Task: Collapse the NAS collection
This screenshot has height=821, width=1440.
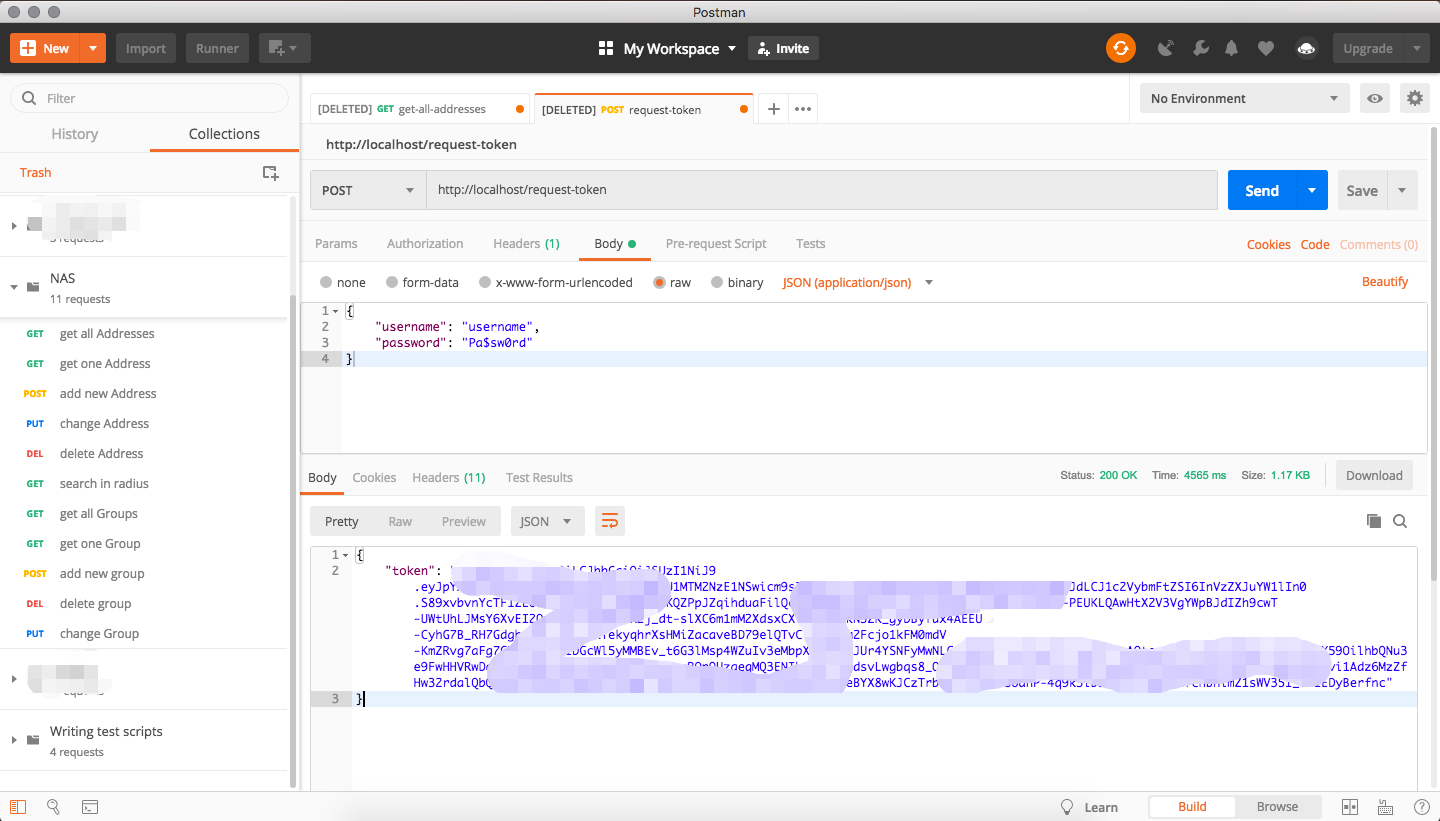Action: point(14,287)
